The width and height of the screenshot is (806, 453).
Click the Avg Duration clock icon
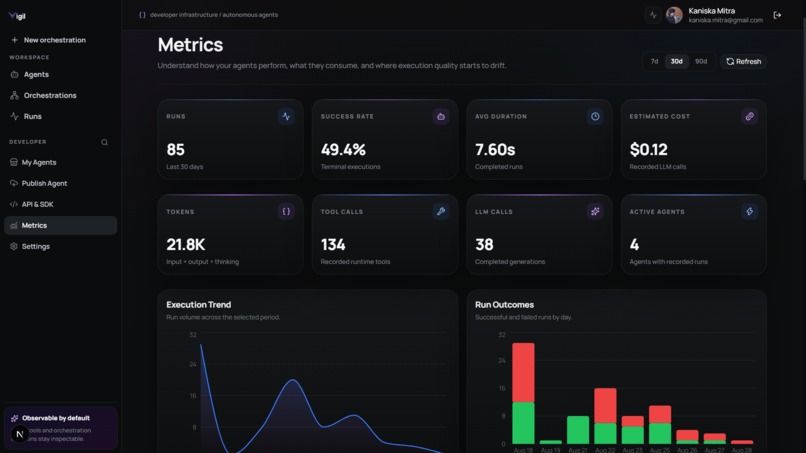point(595,116)
